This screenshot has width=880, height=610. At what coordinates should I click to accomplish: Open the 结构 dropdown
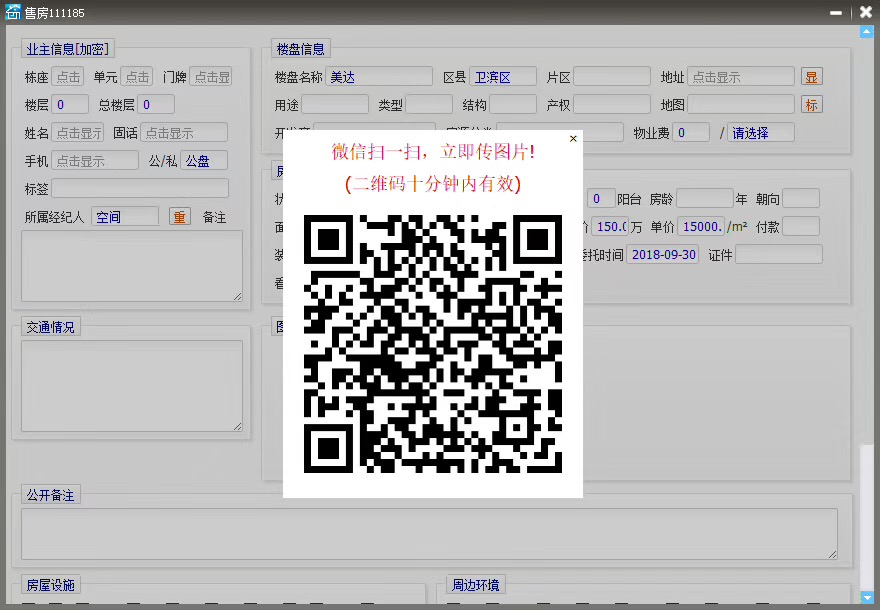(513, 104)
